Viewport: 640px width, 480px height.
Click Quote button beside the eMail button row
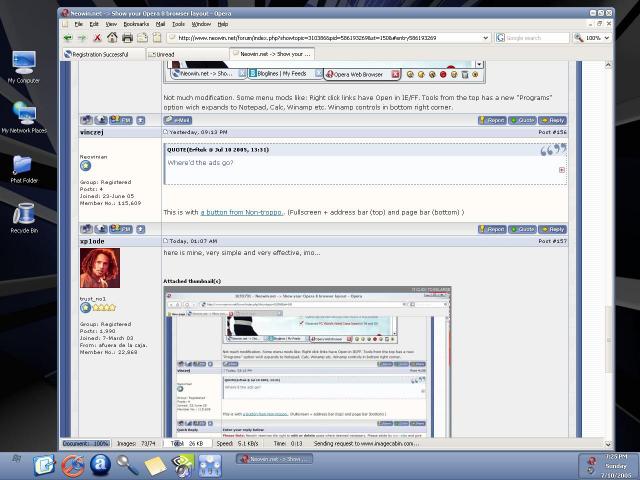(522, 120)
